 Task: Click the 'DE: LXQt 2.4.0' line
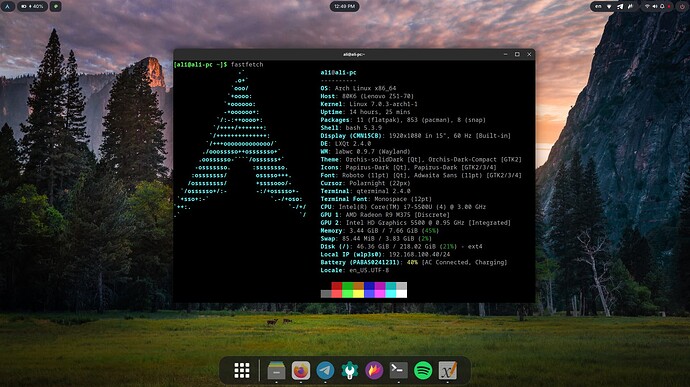point(345,144)
